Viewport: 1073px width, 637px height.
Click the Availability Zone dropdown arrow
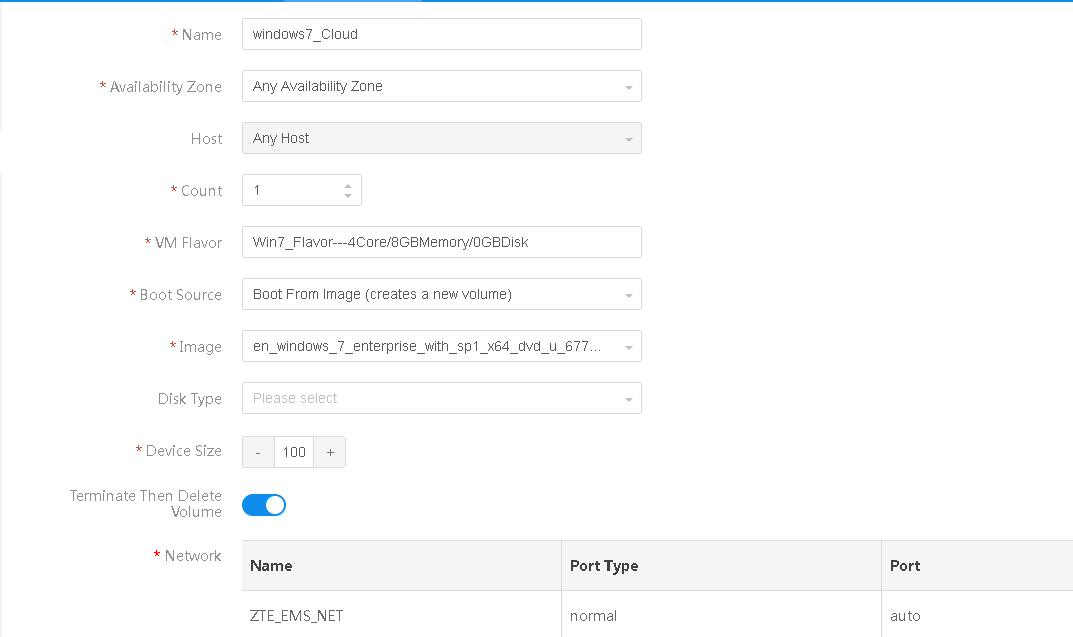[x=628, y=86]
